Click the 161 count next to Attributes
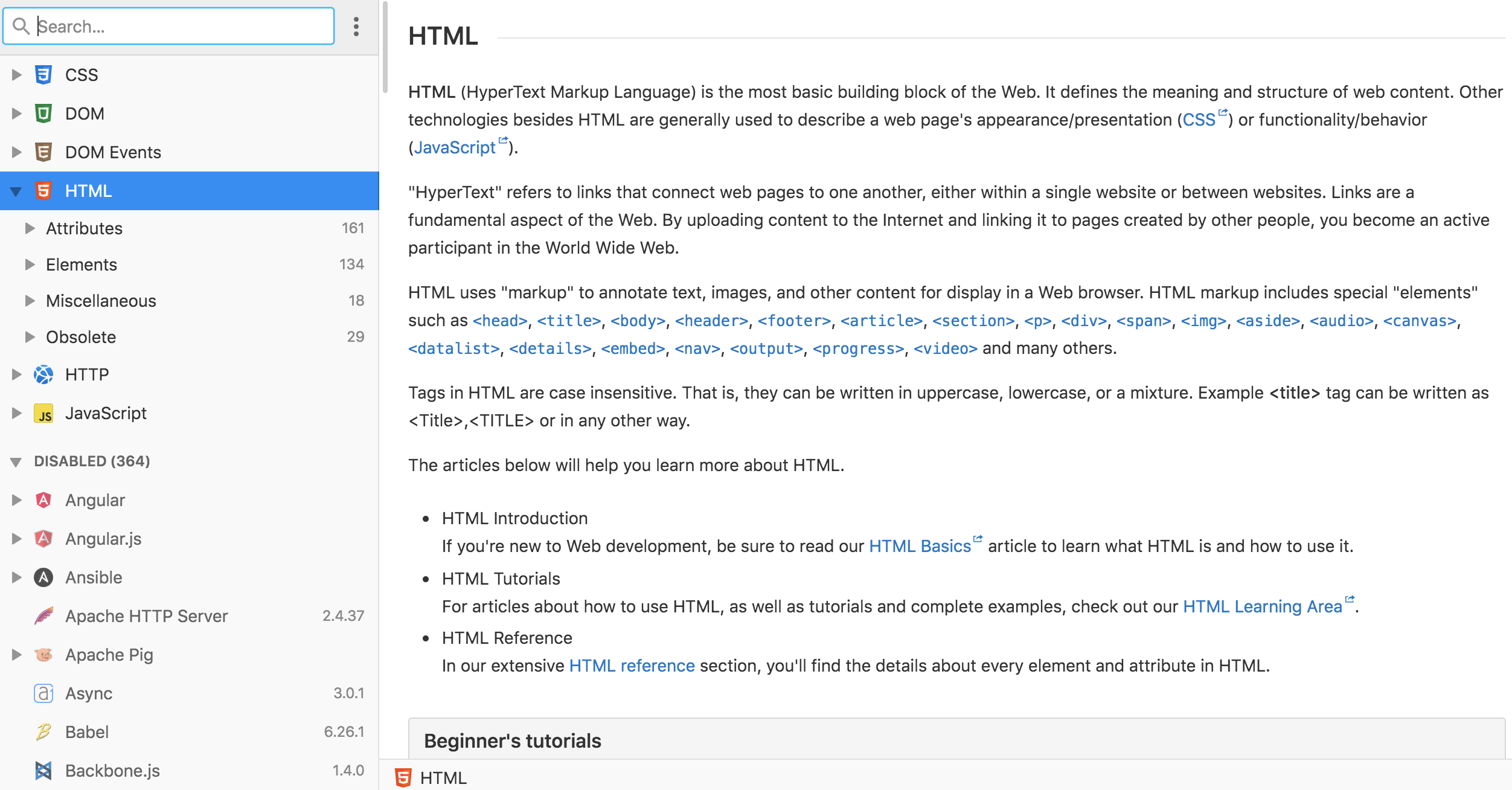This screenshot has width=1512, height=790. pyautogui.click(x=353, y=228)
